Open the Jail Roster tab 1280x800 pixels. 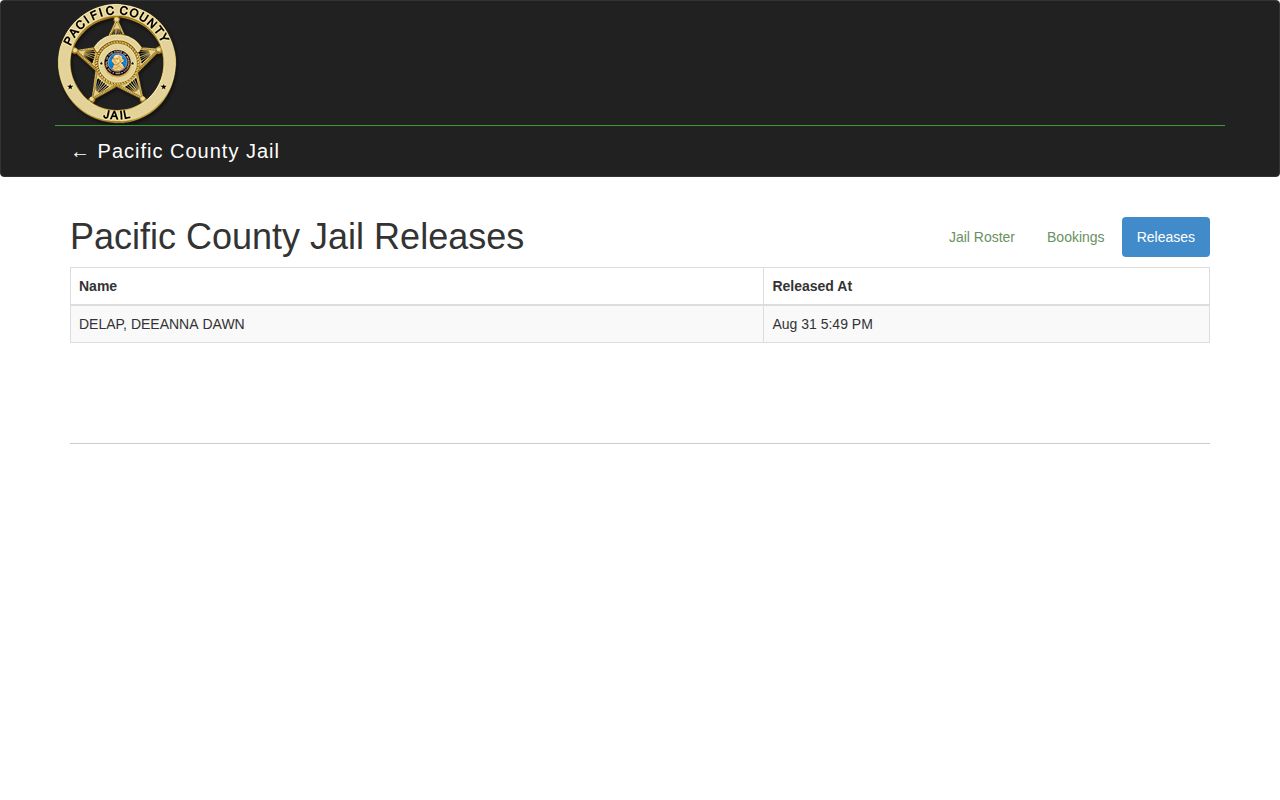point(982,237)
